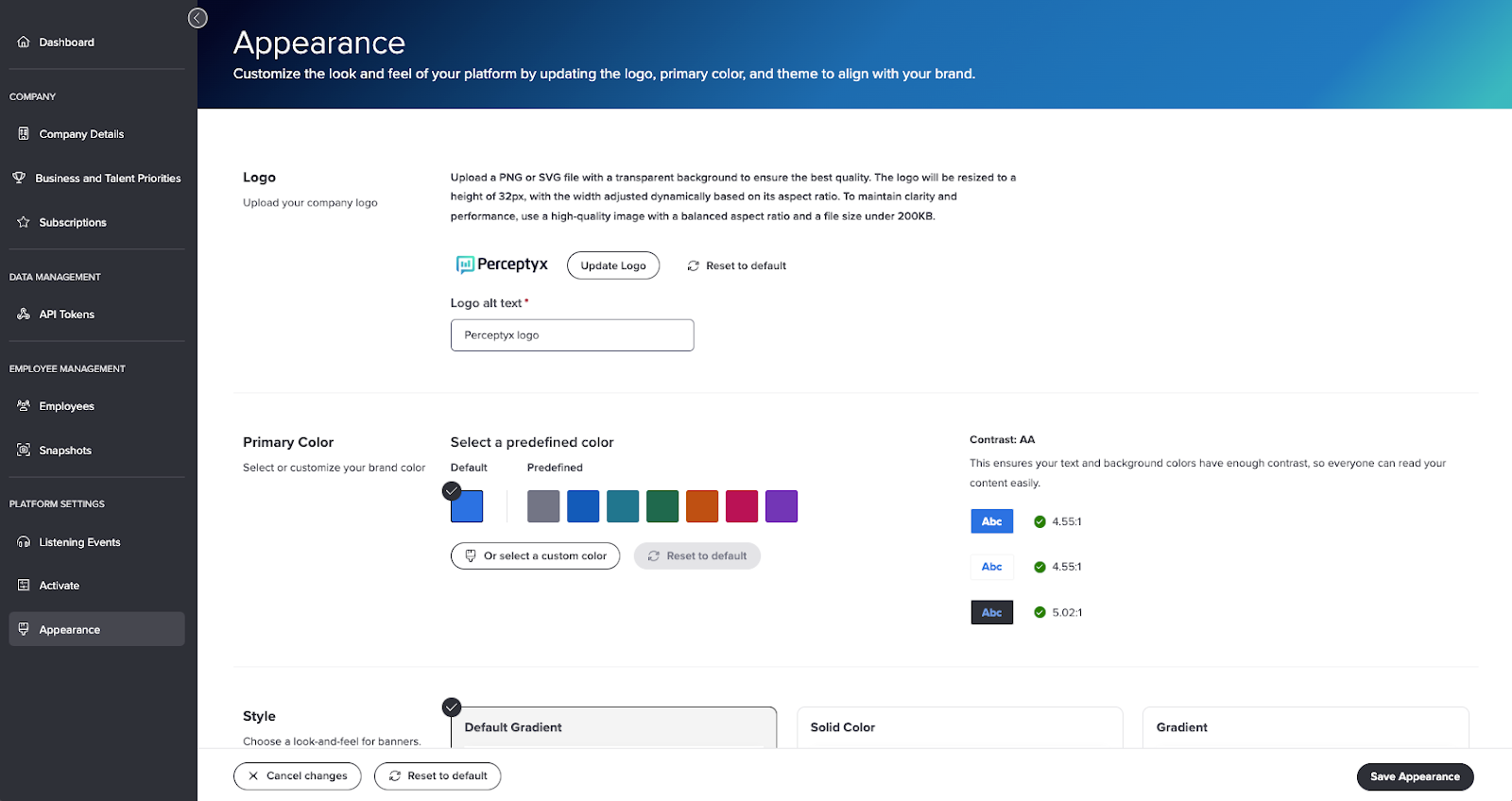Choose the dark blue predefined color swatch

pyautogui.click(x=583, y=506)
